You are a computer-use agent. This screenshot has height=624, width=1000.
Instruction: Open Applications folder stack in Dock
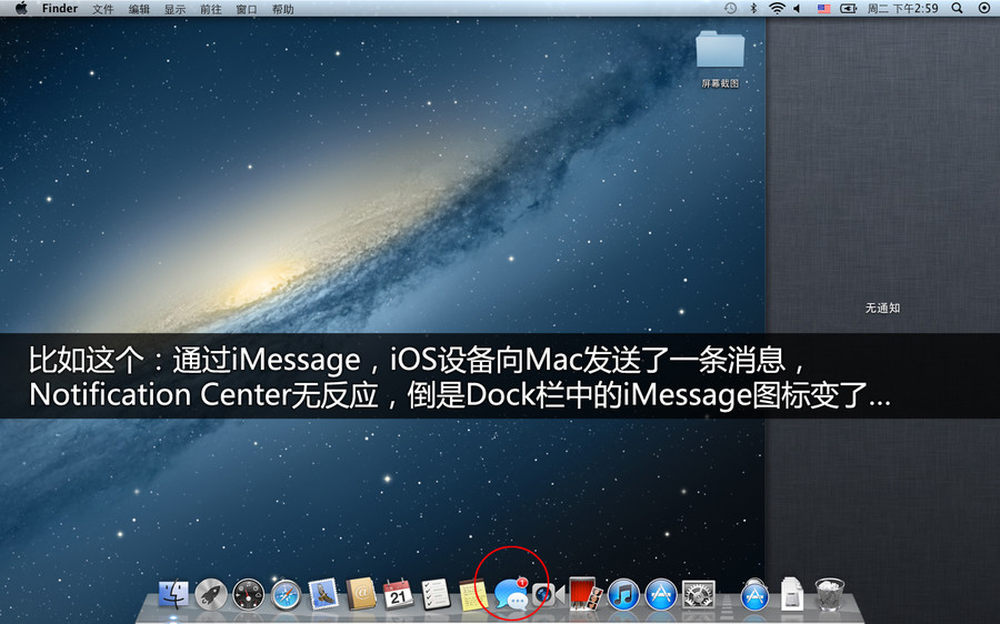click(x=754, y=595)
